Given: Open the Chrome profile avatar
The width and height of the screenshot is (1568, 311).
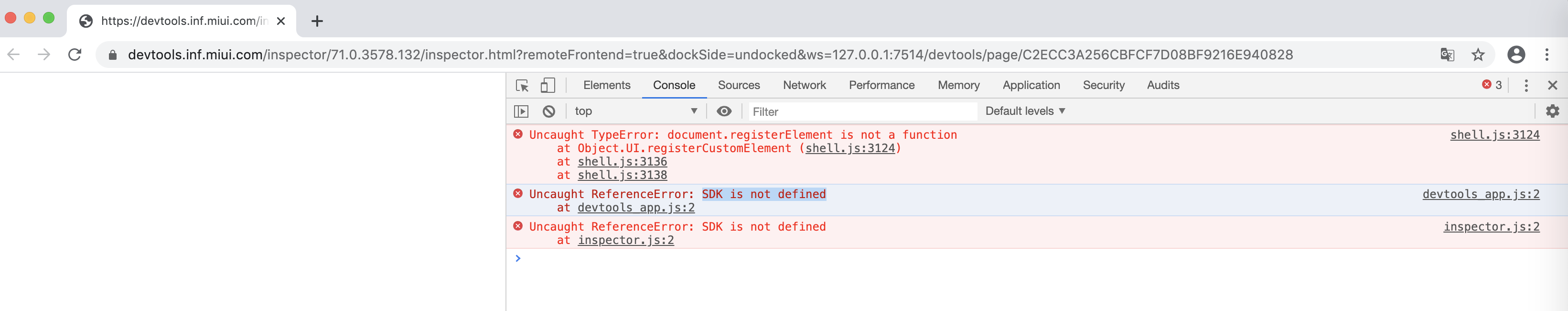Looking at the screenshot, I should [1515, 55].
